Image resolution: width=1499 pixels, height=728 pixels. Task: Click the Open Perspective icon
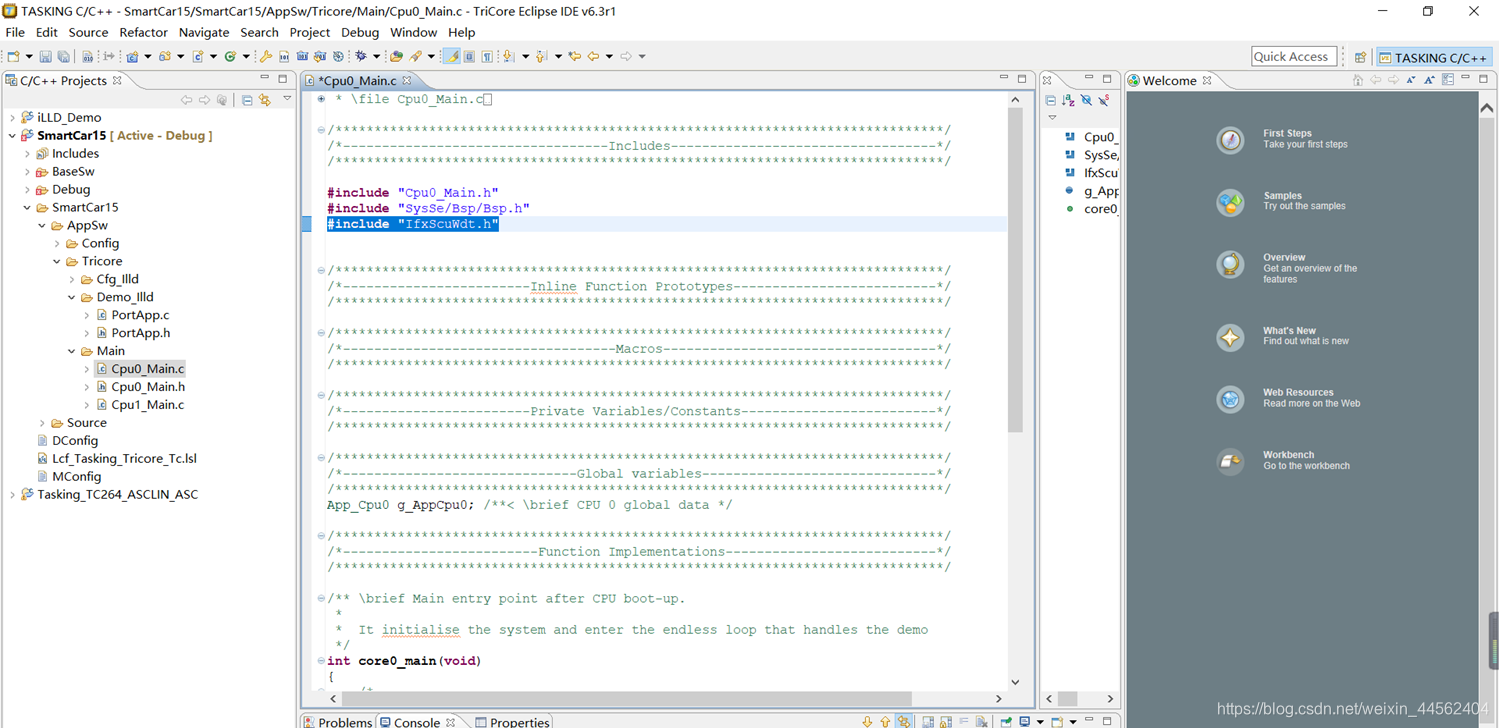[x=1360, y=57]
